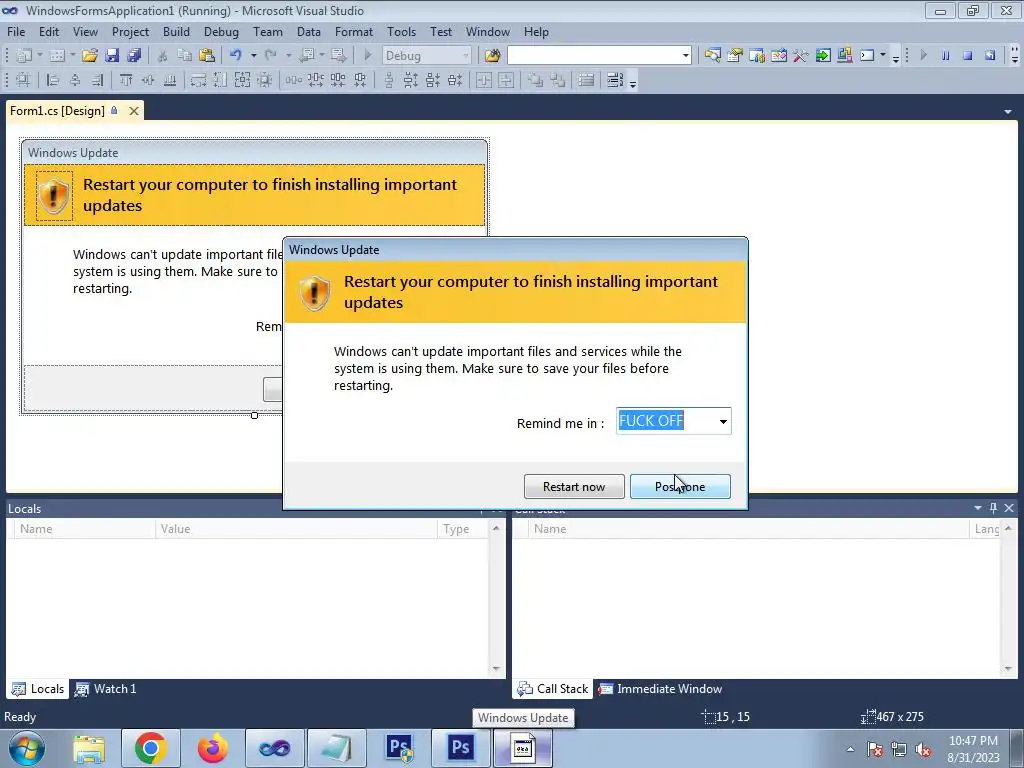
Task: Expand the layout toolbar overflow options
Action: pyautogui.click(x=633, y=83)
